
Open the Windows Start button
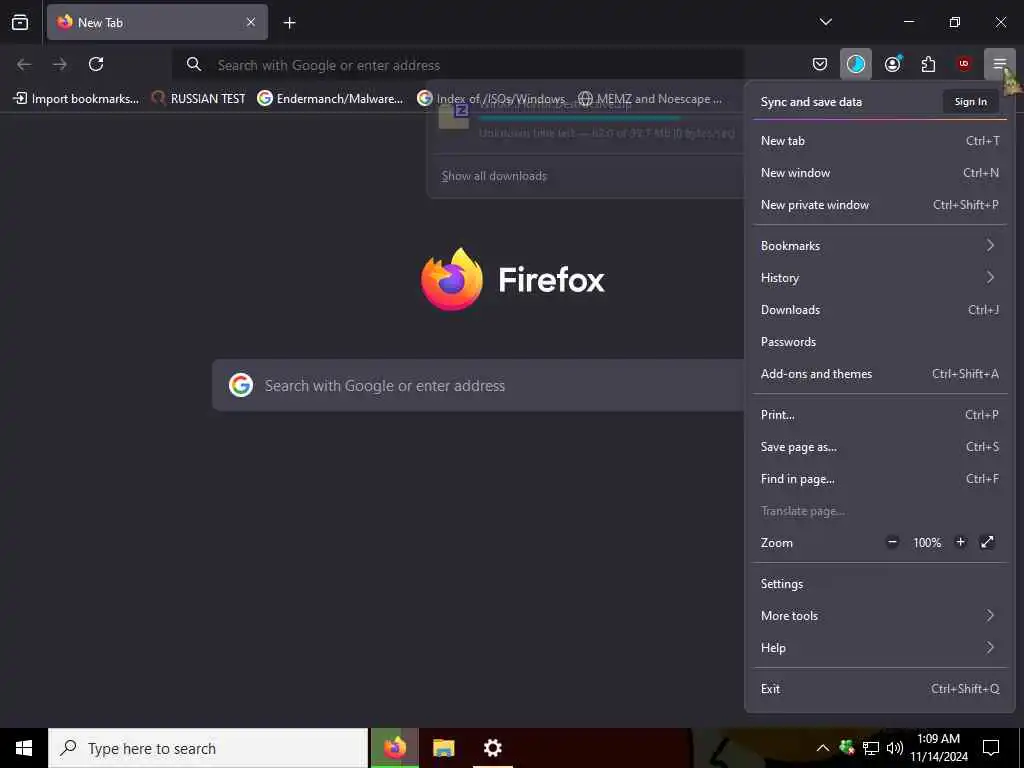click(24, 748)
